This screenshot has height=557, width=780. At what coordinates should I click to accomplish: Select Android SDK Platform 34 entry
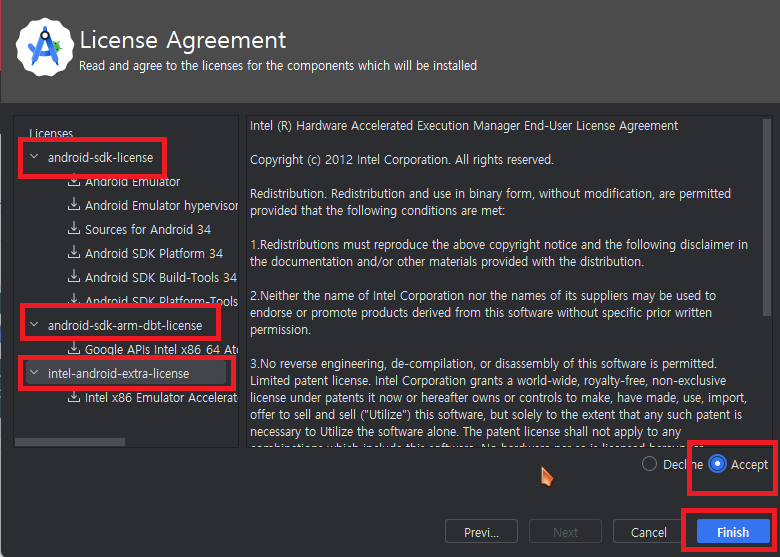(x=154, y=253)
